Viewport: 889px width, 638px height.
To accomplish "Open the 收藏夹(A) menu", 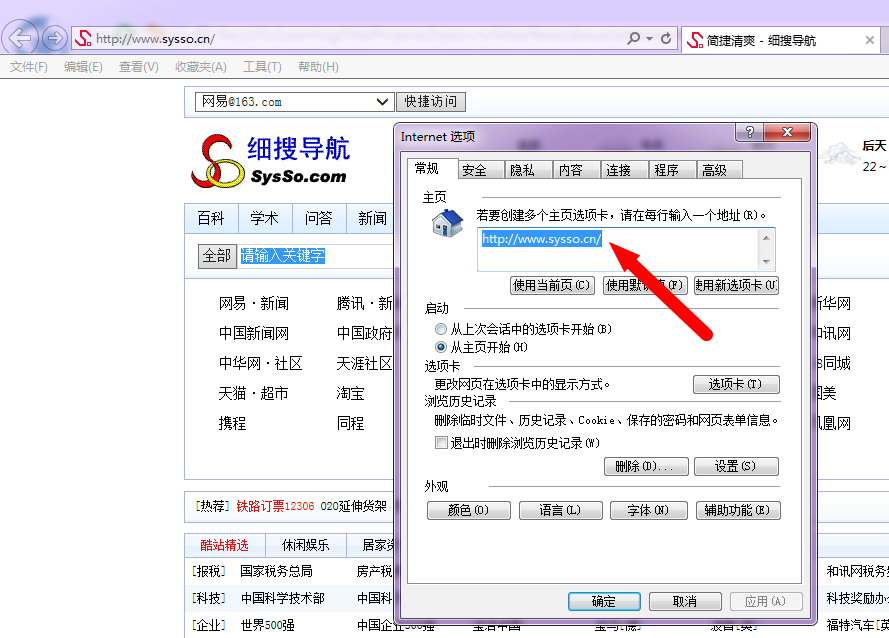I will (201, 67).
